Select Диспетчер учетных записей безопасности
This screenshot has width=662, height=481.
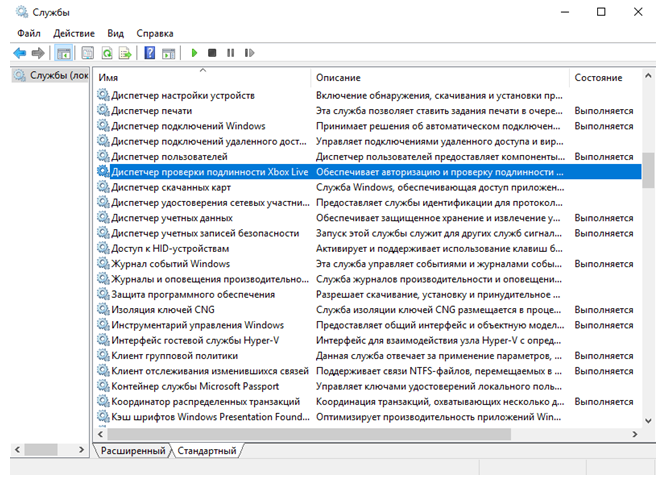point(369,233)
